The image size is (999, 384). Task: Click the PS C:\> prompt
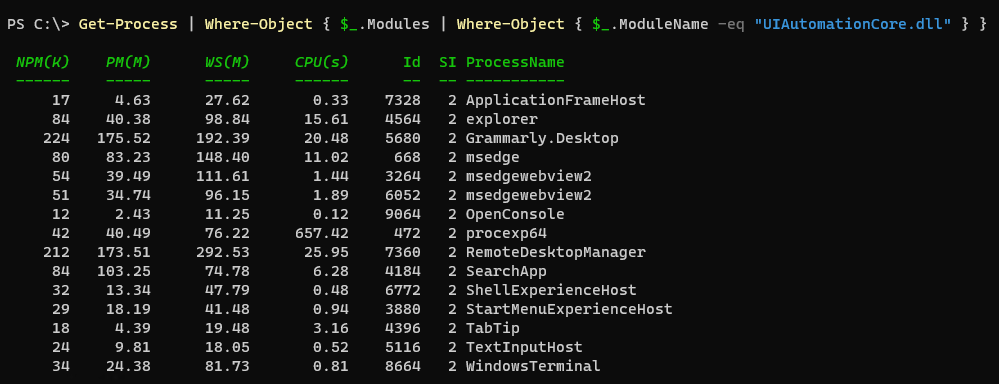[x=38, y=25]
